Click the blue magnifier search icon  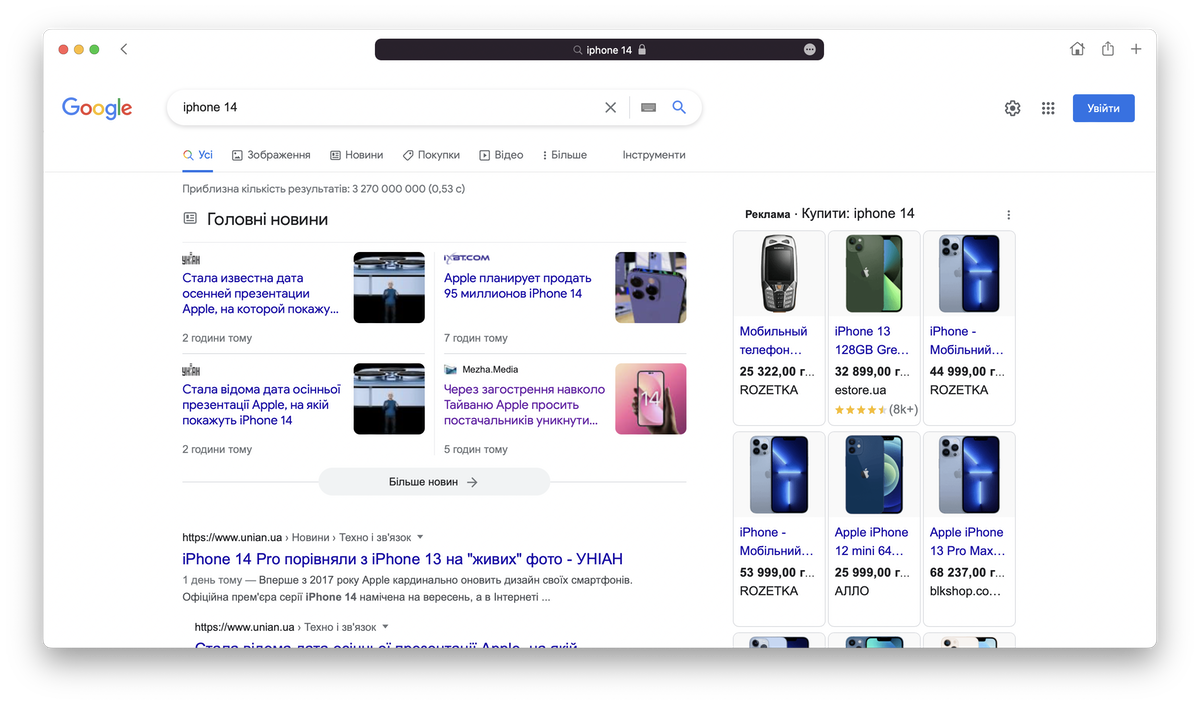point(679,108)
